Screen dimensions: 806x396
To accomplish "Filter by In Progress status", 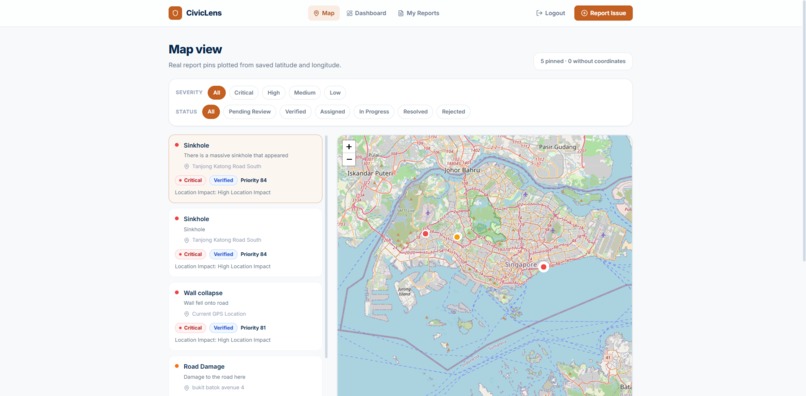I will click(374, 112).
